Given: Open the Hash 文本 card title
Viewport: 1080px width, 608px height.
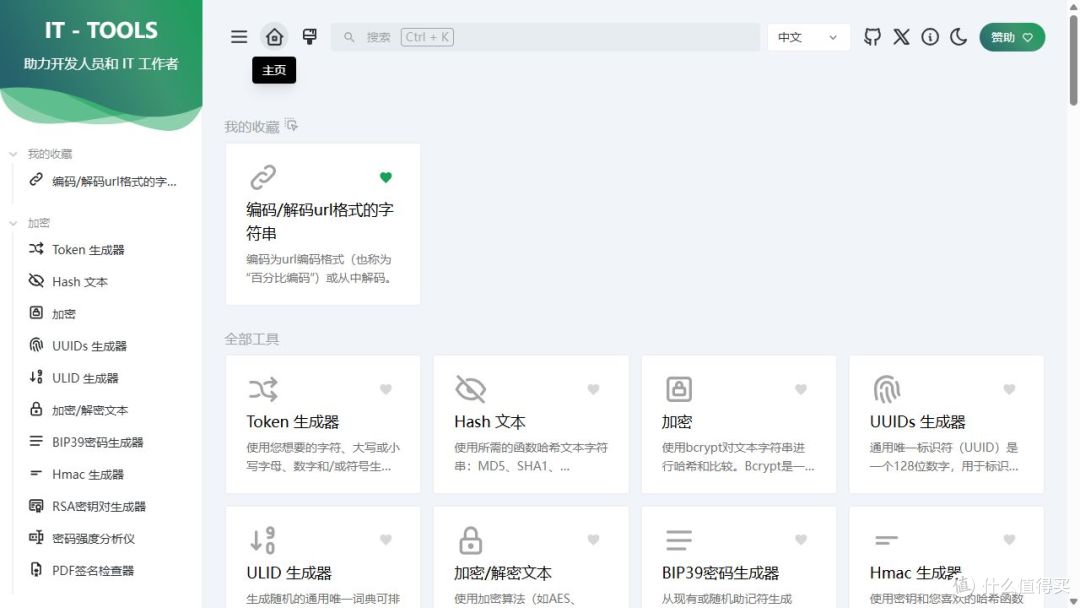Looking at the screenshot, I should (x=490, y=421).
